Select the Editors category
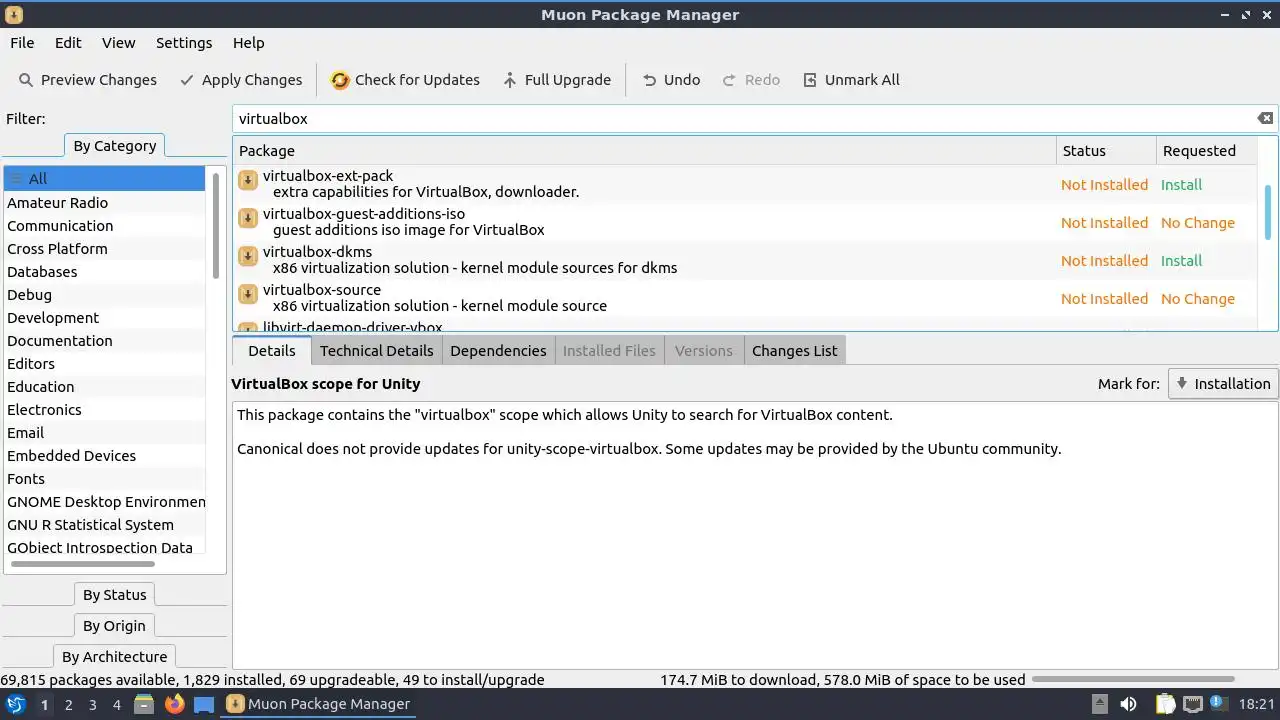Screen dimensions: 1280x720 coord(104,364)
